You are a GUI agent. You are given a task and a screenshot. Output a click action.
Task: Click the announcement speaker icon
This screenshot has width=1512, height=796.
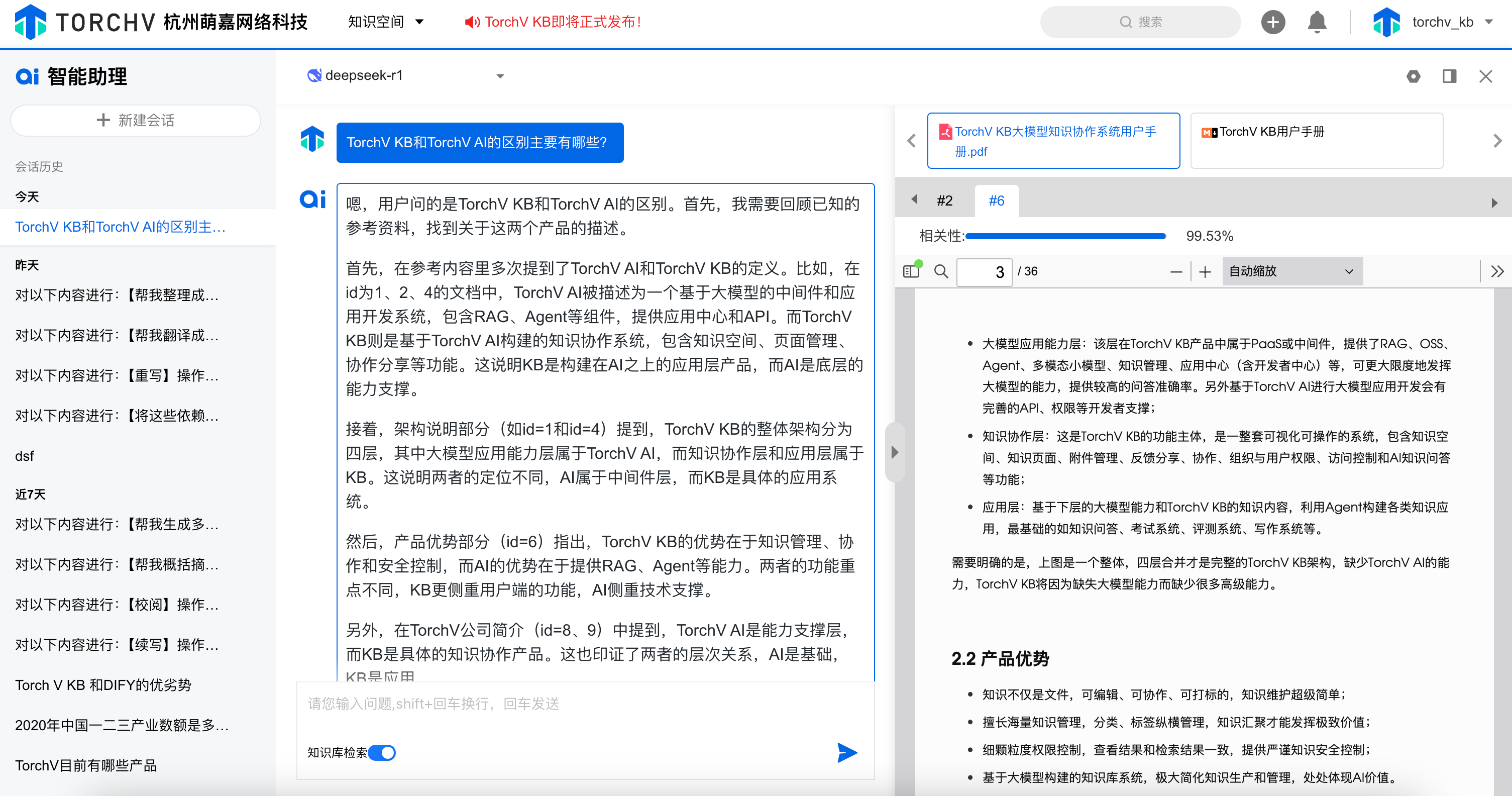pyautogui.click(x=472, y=22)
